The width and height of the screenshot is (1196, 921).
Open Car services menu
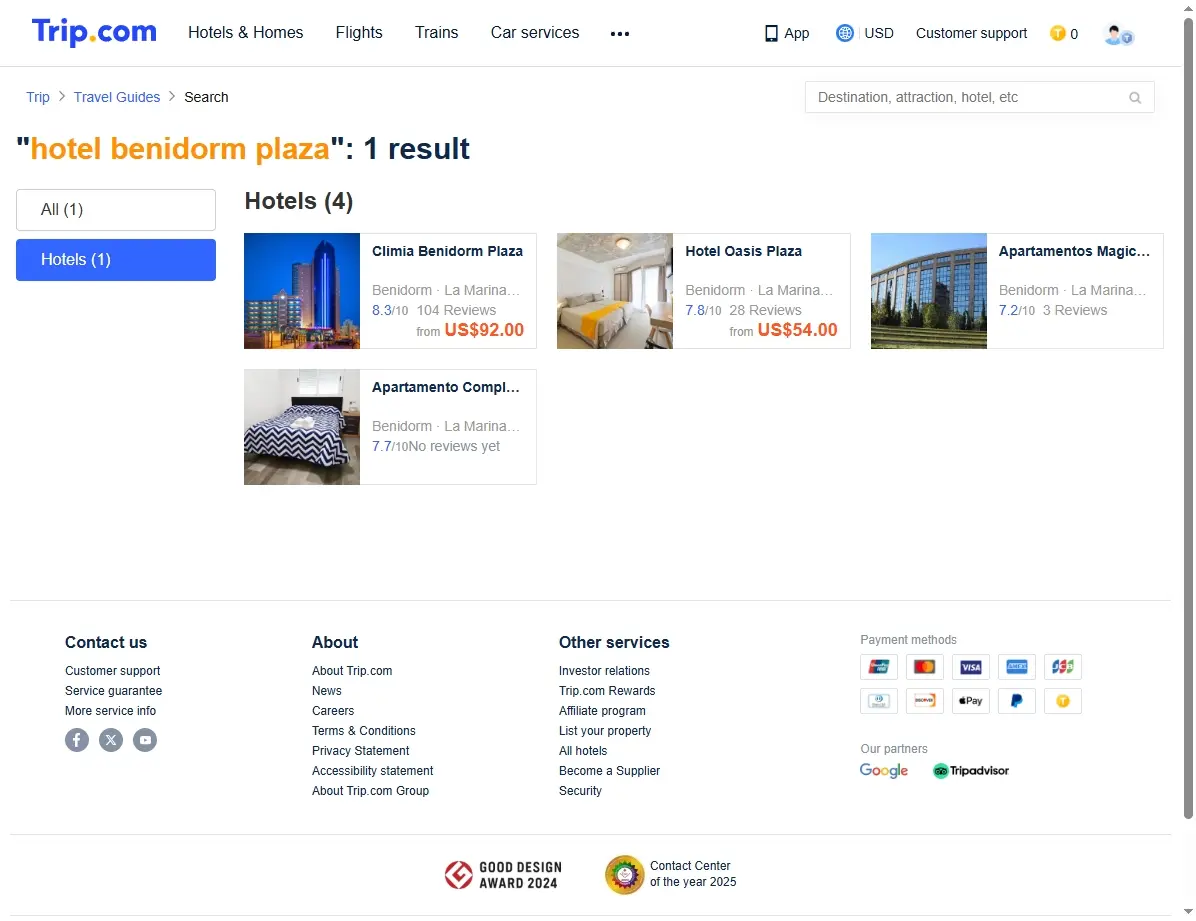pos(535,33)
